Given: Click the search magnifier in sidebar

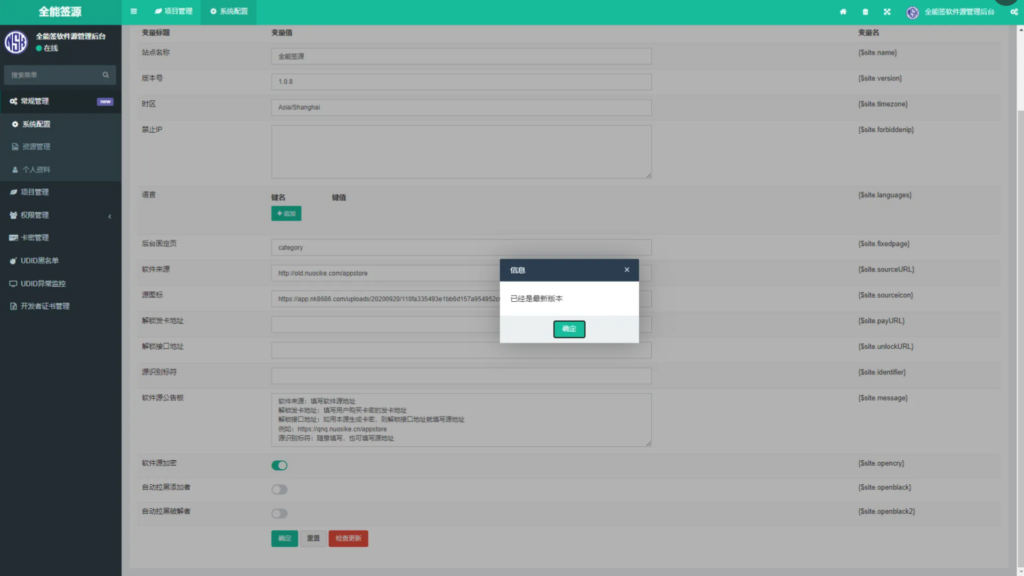Looking at the screenshot, I should pos(105,75).
